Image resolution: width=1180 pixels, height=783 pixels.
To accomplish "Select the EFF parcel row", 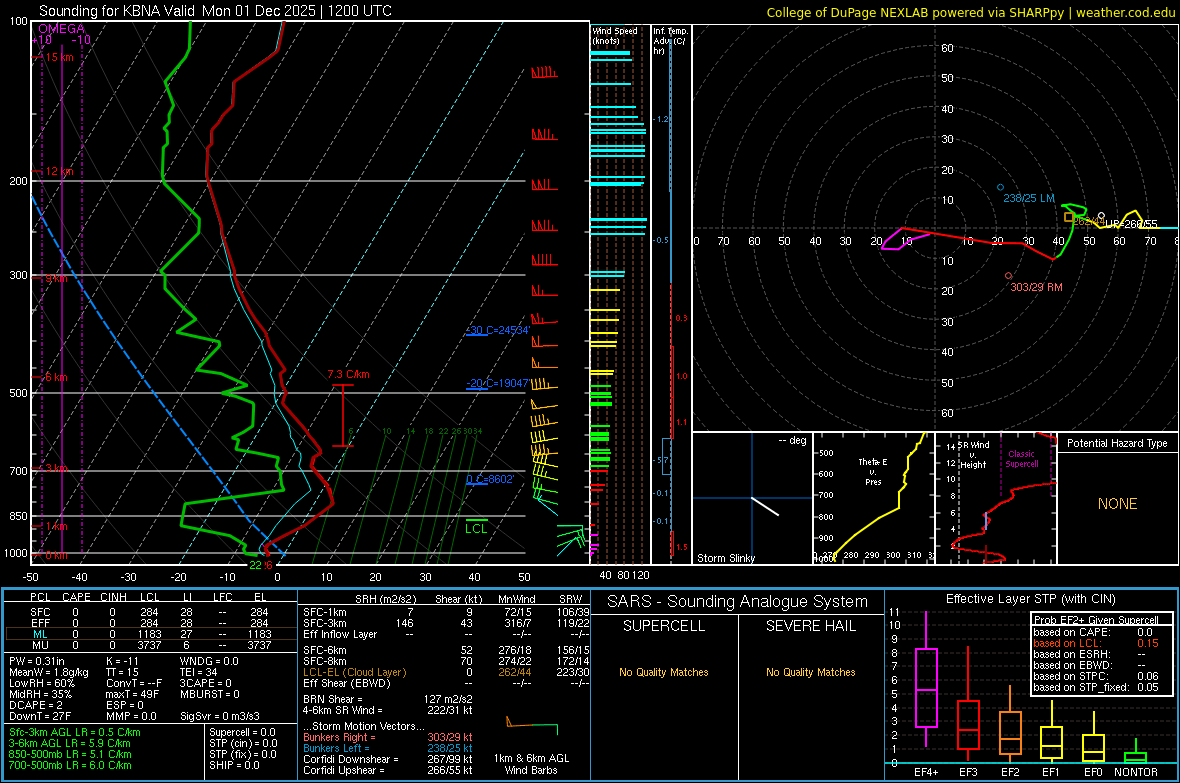I will pos(151,623).
